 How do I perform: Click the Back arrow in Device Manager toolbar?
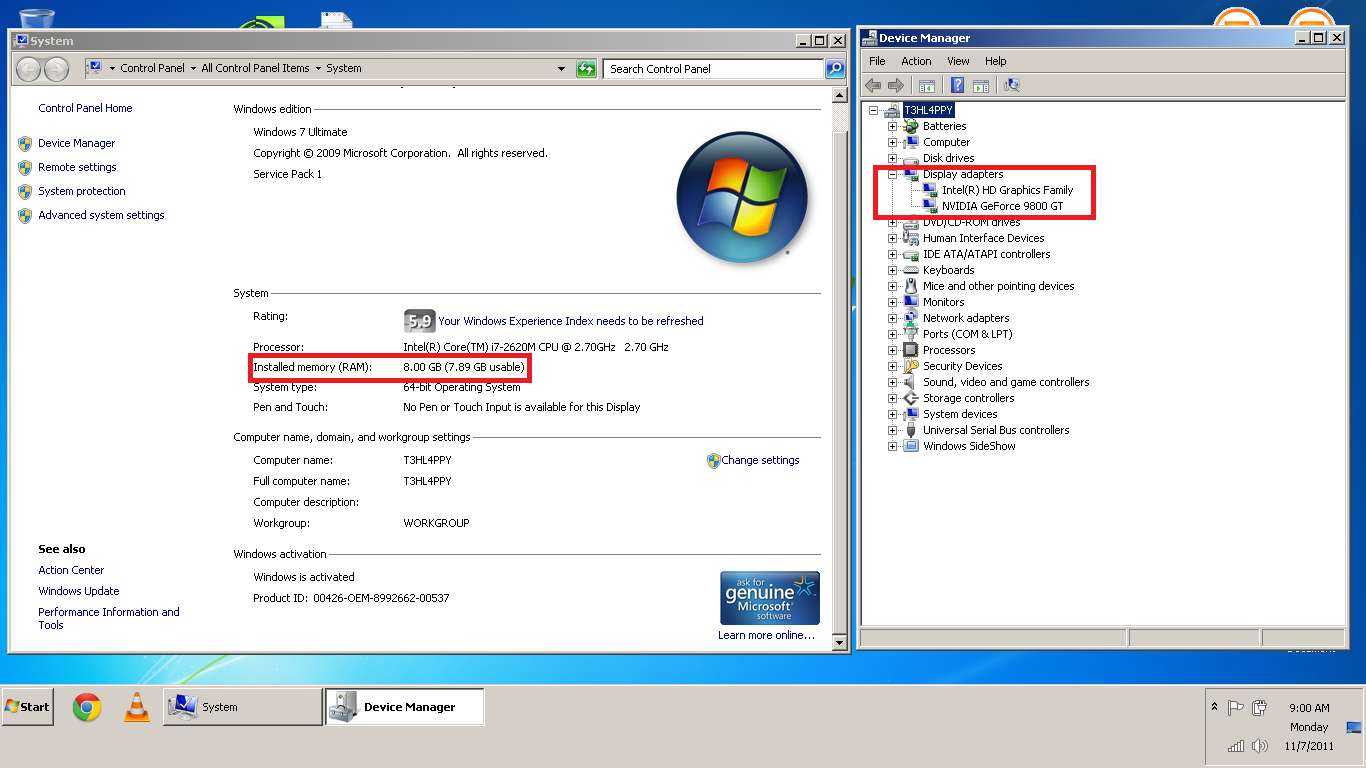coord(873,86)
